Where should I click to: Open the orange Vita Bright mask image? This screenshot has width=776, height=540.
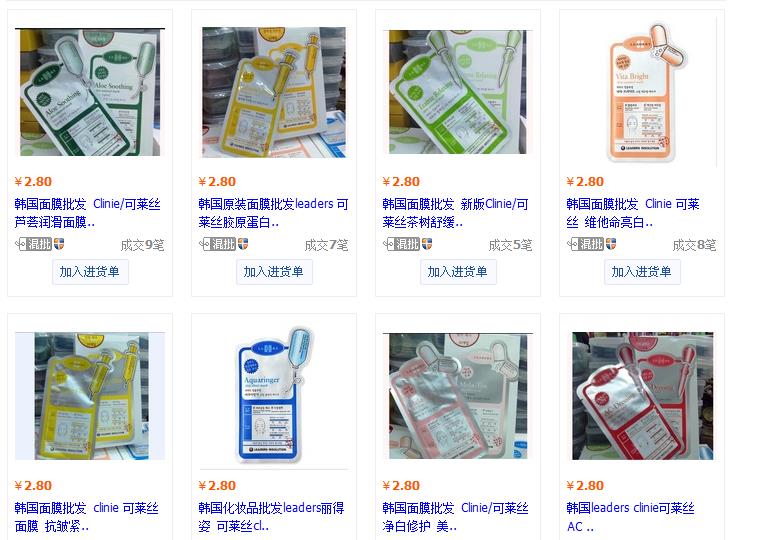coord(642,93)
